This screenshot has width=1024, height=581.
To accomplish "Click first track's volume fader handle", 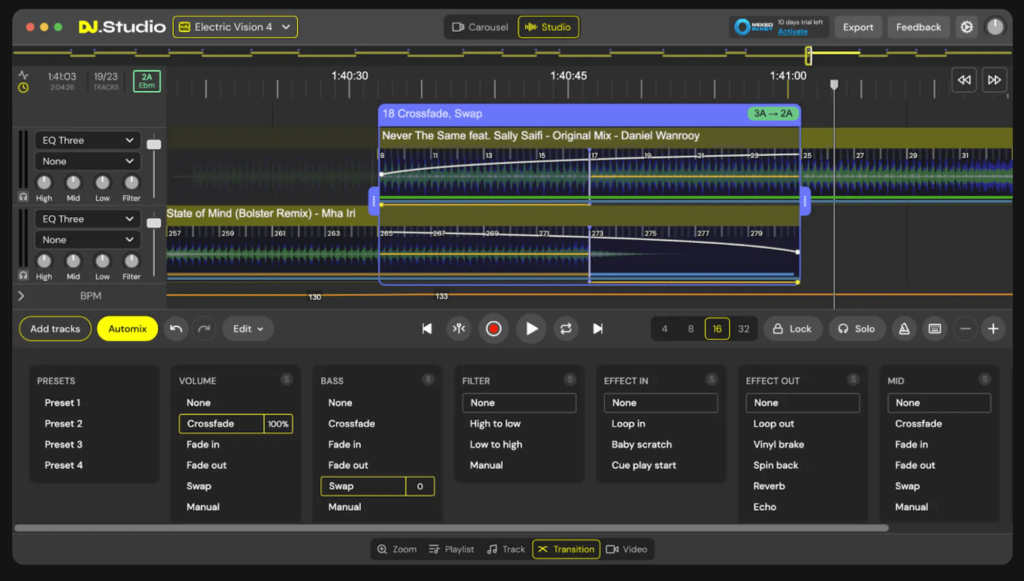I will (153, 144).
